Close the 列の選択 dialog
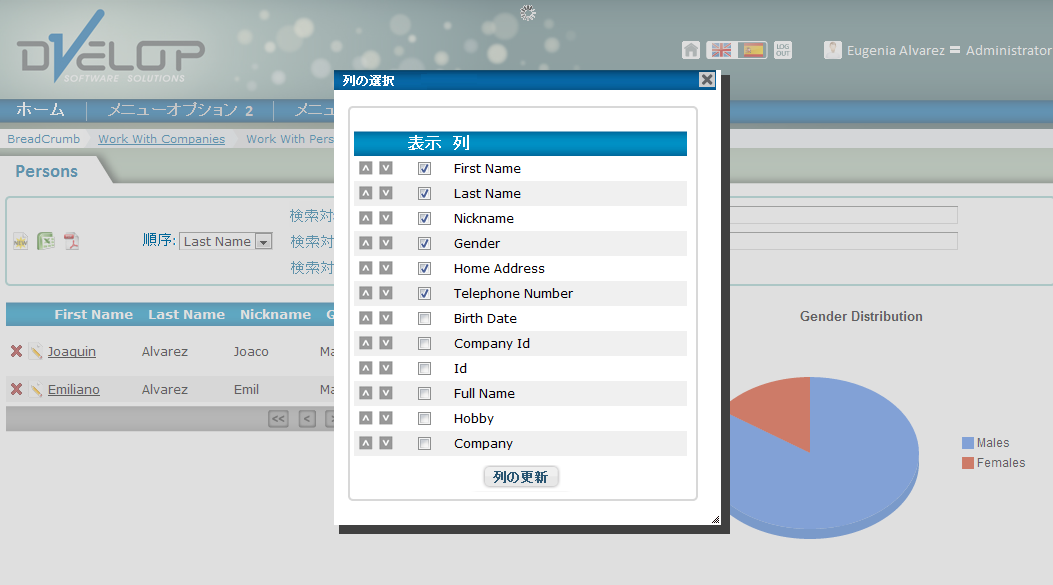The width and height of the screenshot is (1053, 585). pos(706,80)
